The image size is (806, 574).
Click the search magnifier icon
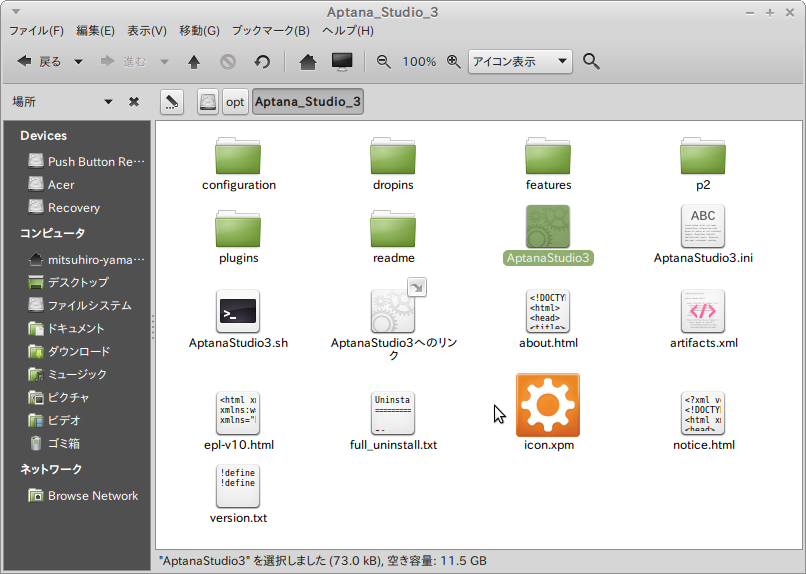point(591,62)
